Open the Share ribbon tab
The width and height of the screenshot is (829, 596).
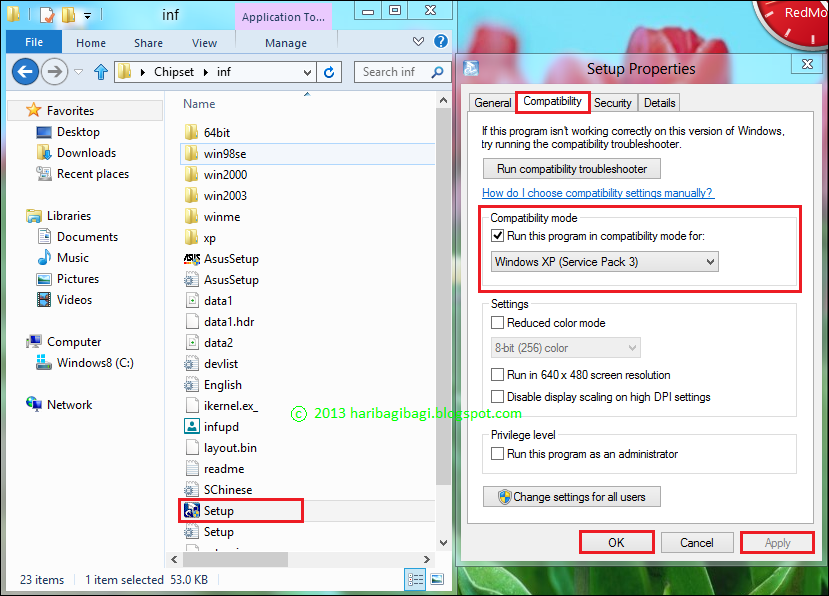click(x=147, y=42)
